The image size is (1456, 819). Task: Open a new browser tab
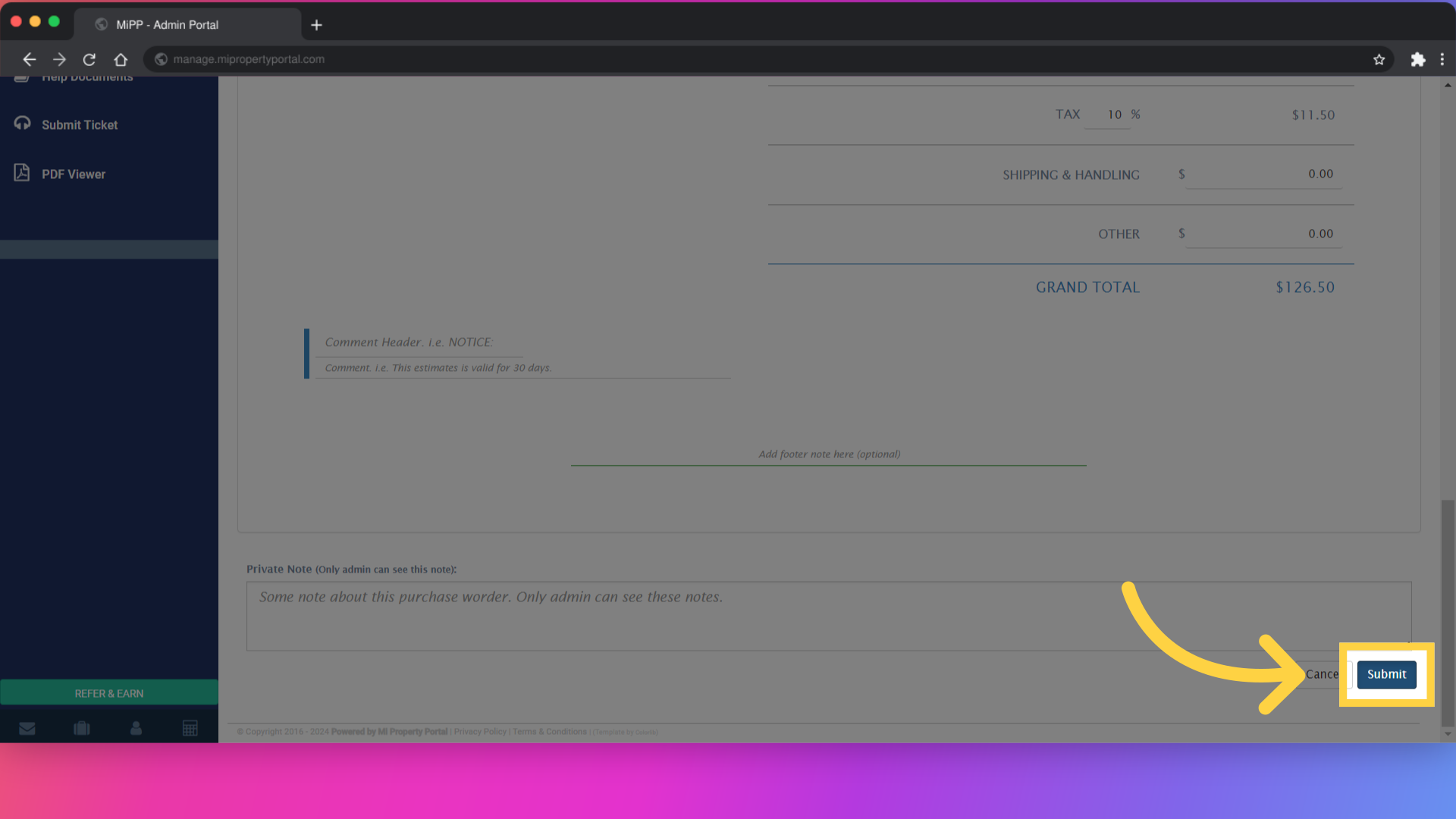coord(316,24)
